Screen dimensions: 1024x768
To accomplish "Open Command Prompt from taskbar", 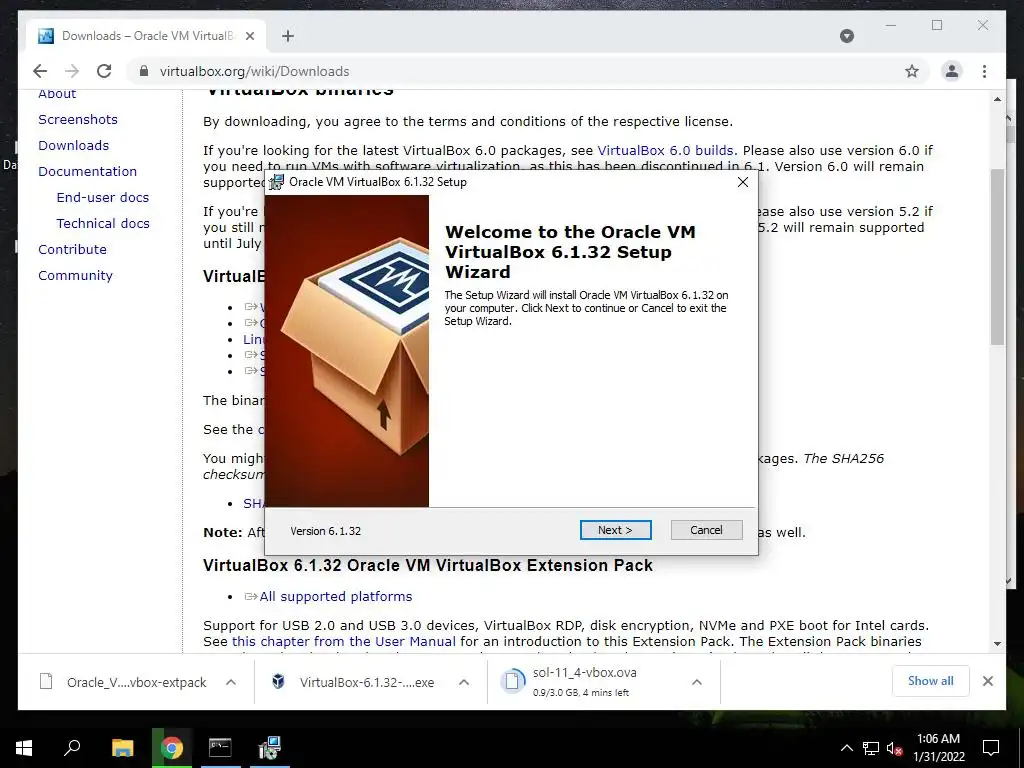I will 220,748.
